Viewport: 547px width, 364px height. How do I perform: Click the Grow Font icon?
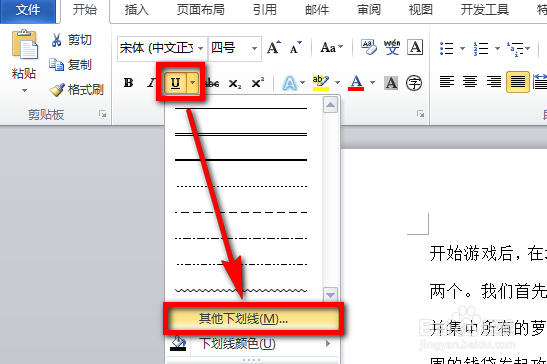click(274, 47)
